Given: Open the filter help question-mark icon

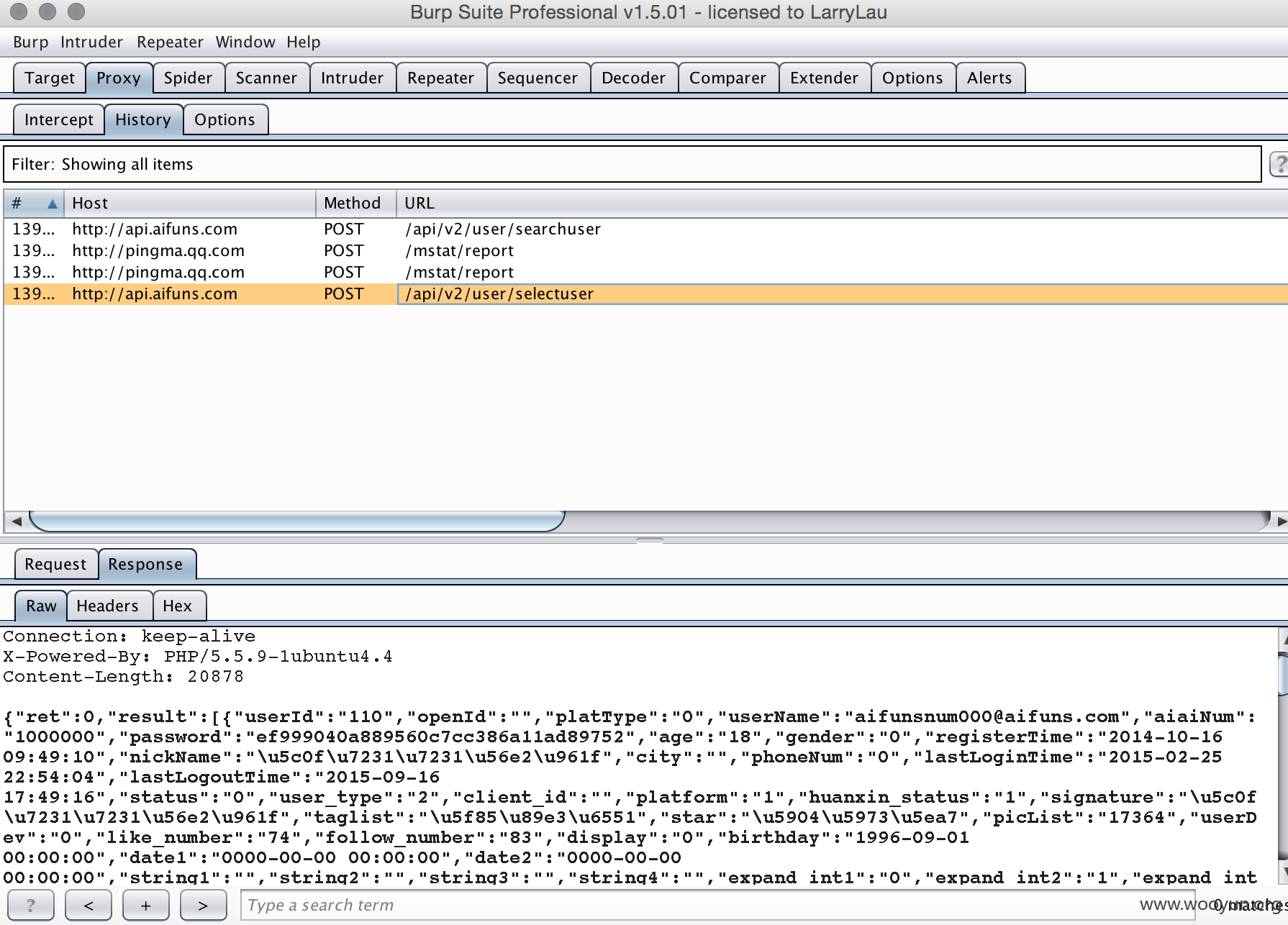Looking at the screenshot, I should [x=1279, y=164].
